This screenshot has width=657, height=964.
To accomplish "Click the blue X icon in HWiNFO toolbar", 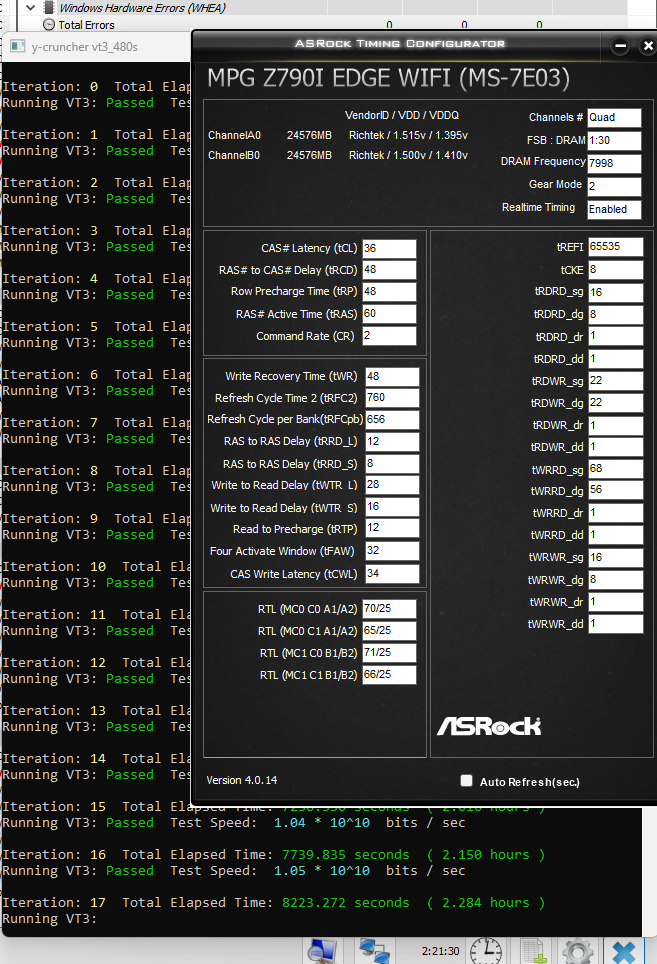I will point(623,951).
